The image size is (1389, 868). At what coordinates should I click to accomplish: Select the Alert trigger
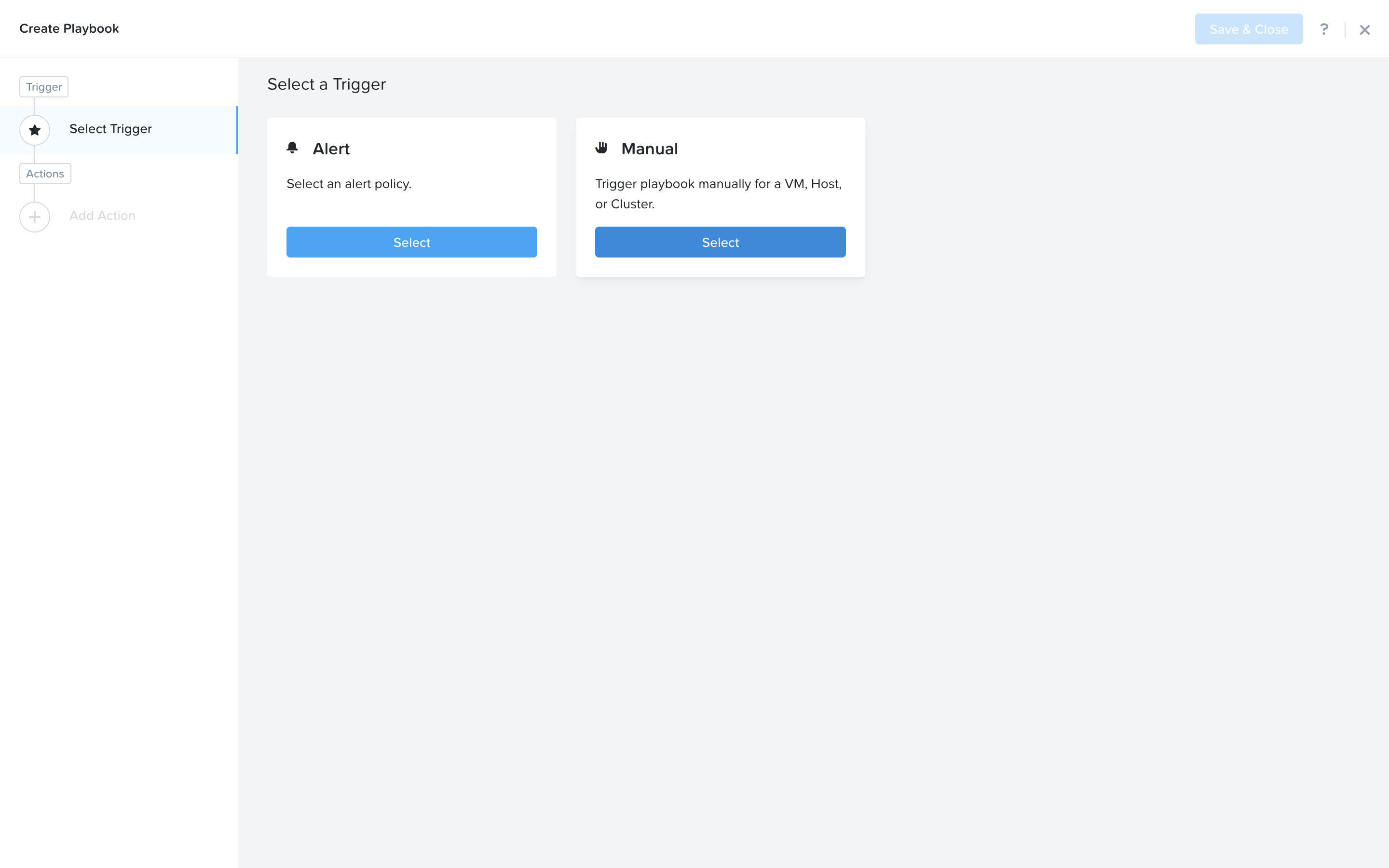[x=411, y=242]
